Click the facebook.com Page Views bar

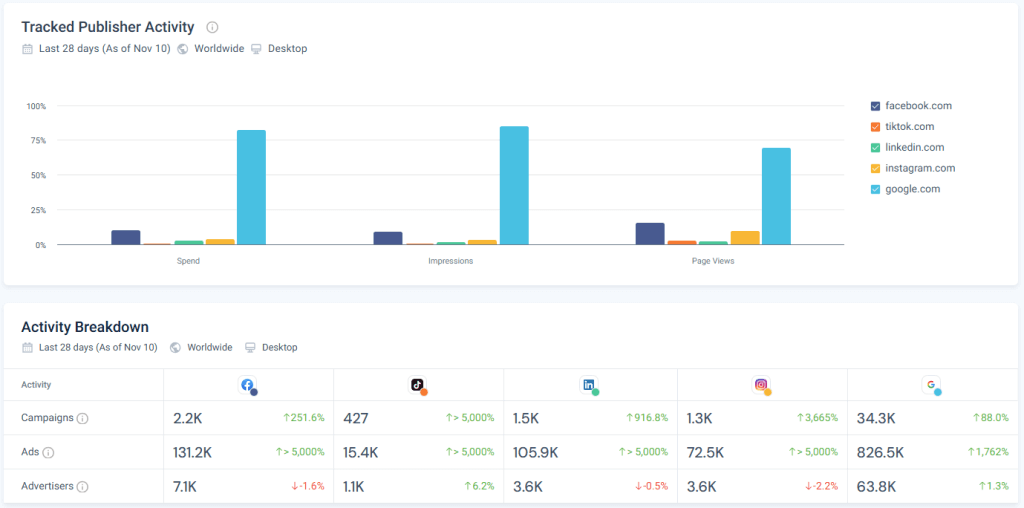[650, 234]
